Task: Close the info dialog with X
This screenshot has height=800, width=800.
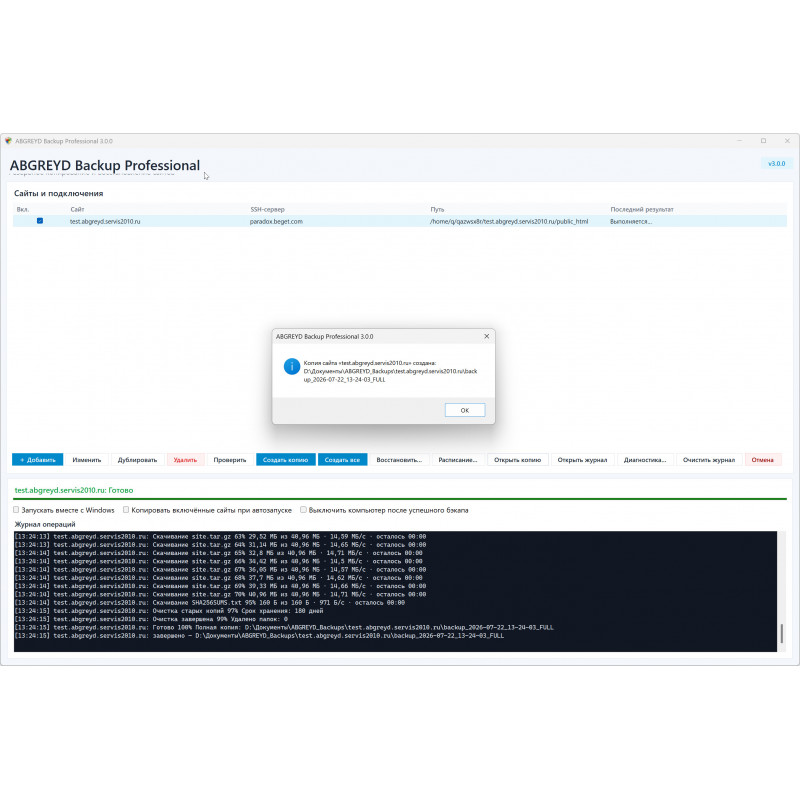Action: click(486, 336)
